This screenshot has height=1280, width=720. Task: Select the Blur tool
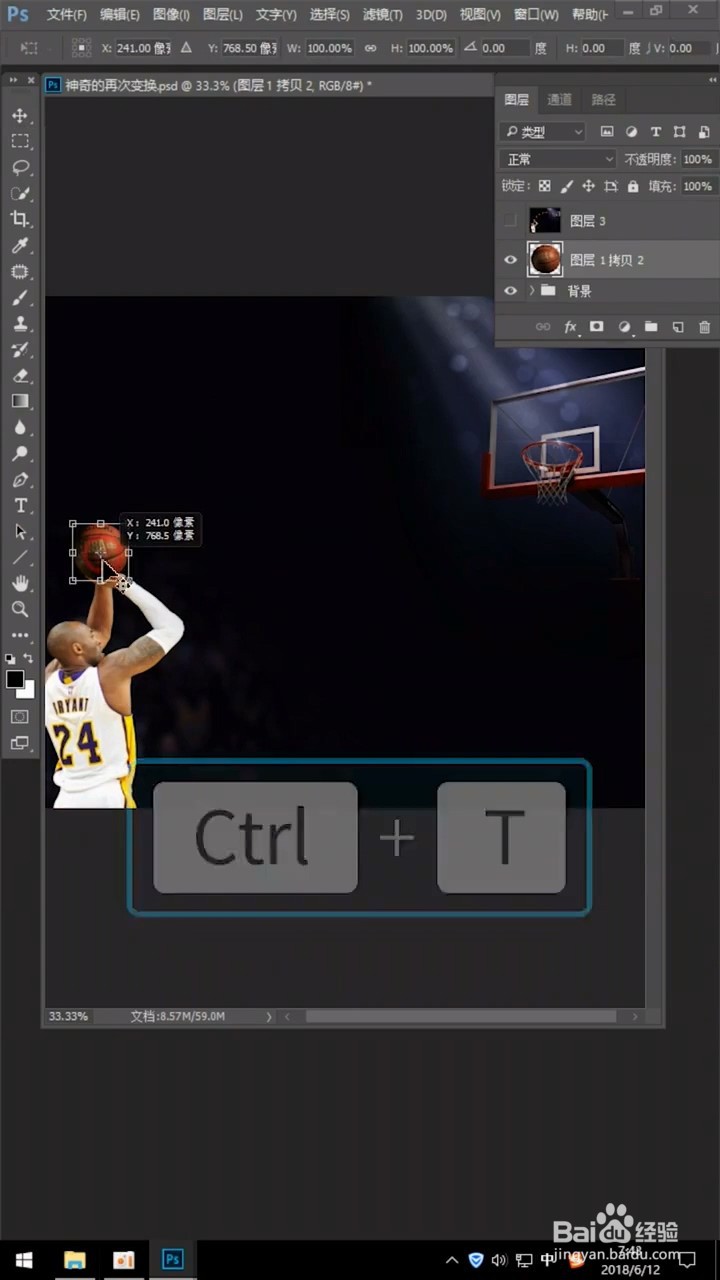pyautogui.click(x=20, y=428)
